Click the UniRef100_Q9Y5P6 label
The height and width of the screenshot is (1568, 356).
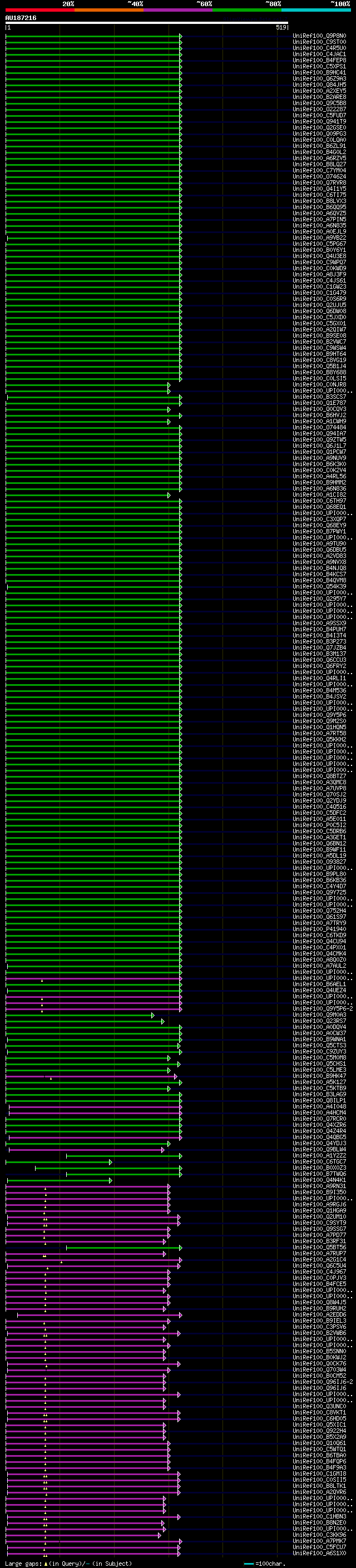319,715
